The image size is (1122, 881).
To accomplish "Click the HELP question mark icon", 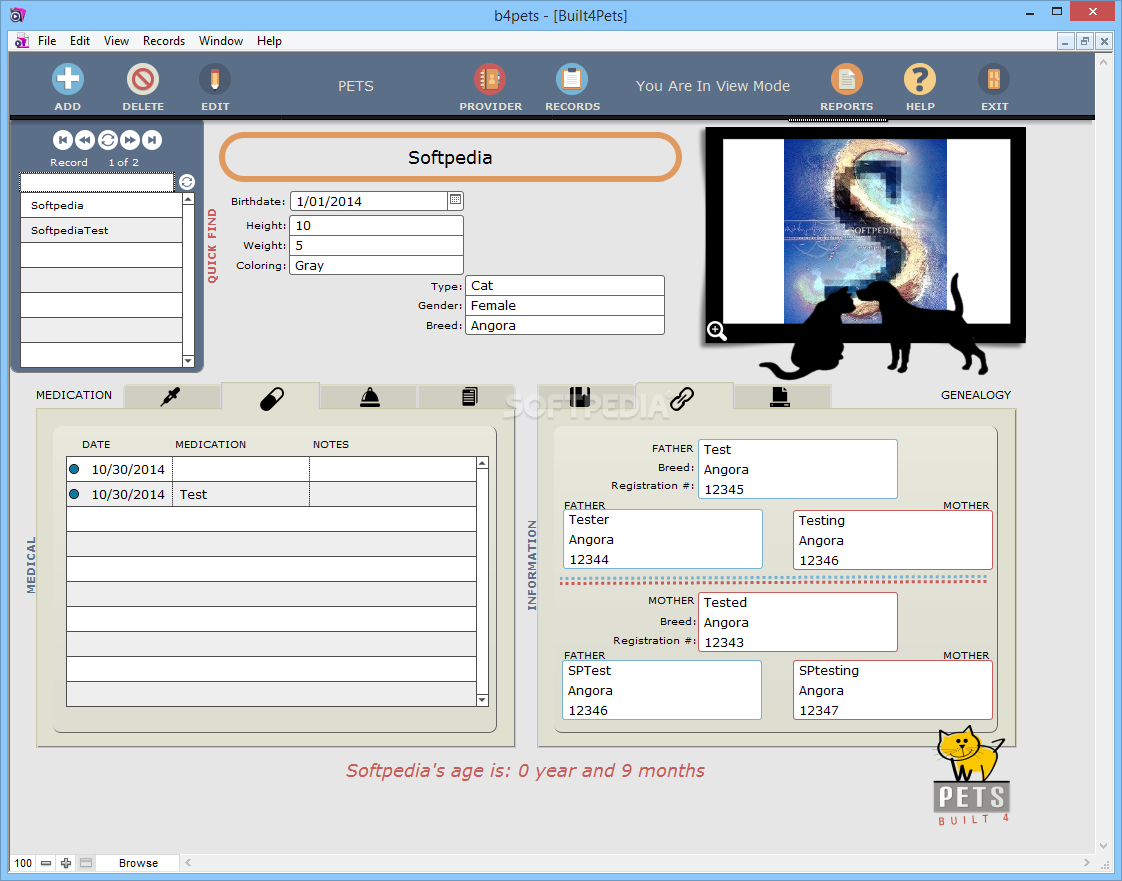I will (920, 79).
